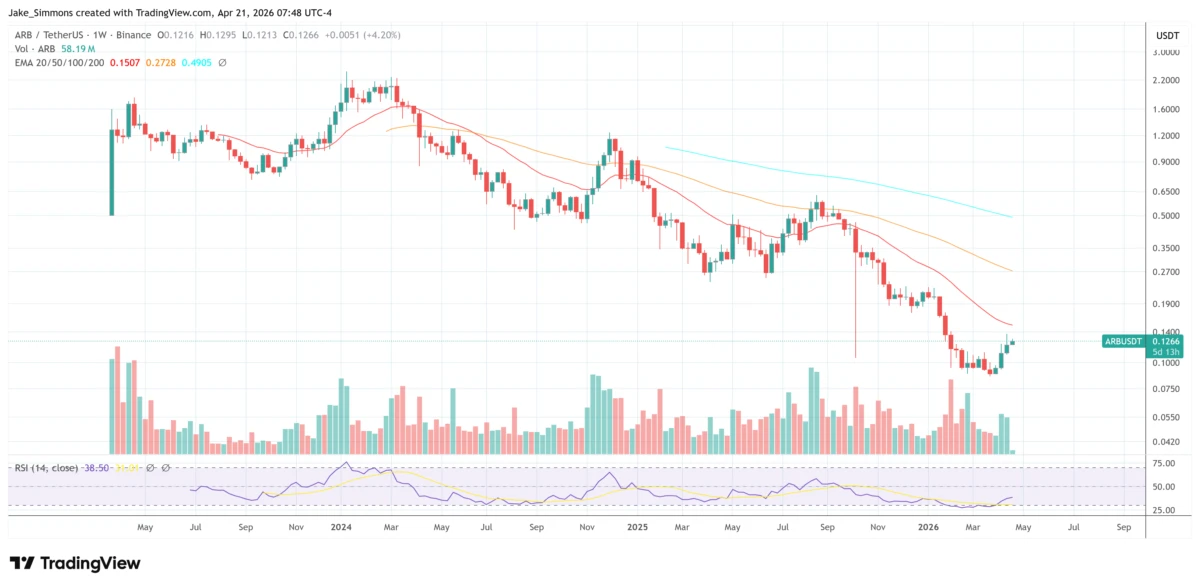
Task: Click the latest green weekly candle
Action: 1012,343
